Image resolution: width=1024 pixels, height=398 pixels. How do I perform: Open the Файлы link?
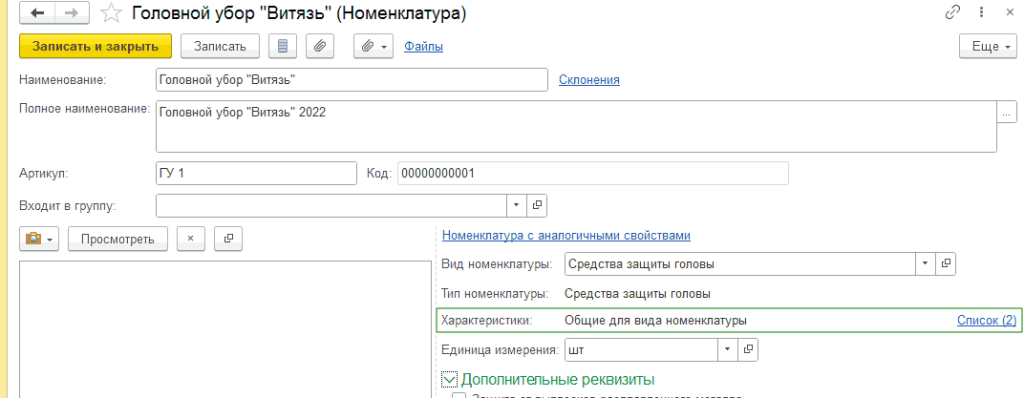(424, 46)
